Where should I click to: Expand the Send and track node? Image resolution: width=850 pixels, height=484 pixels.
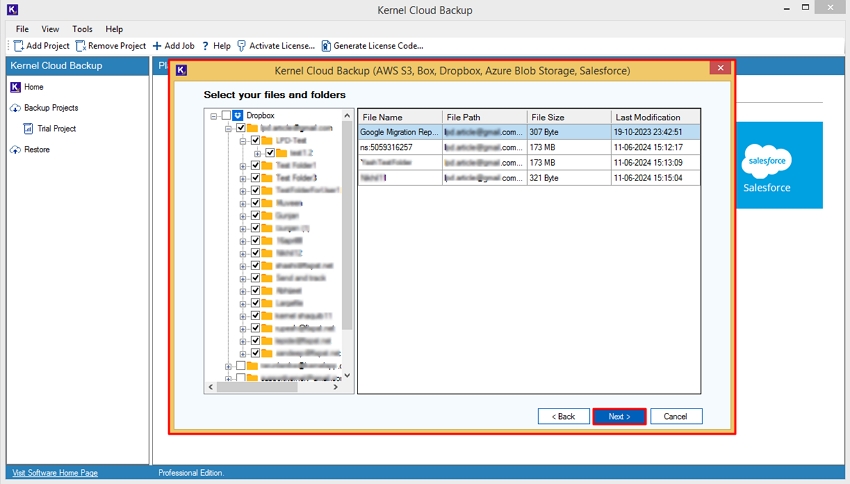pos(243,279)
